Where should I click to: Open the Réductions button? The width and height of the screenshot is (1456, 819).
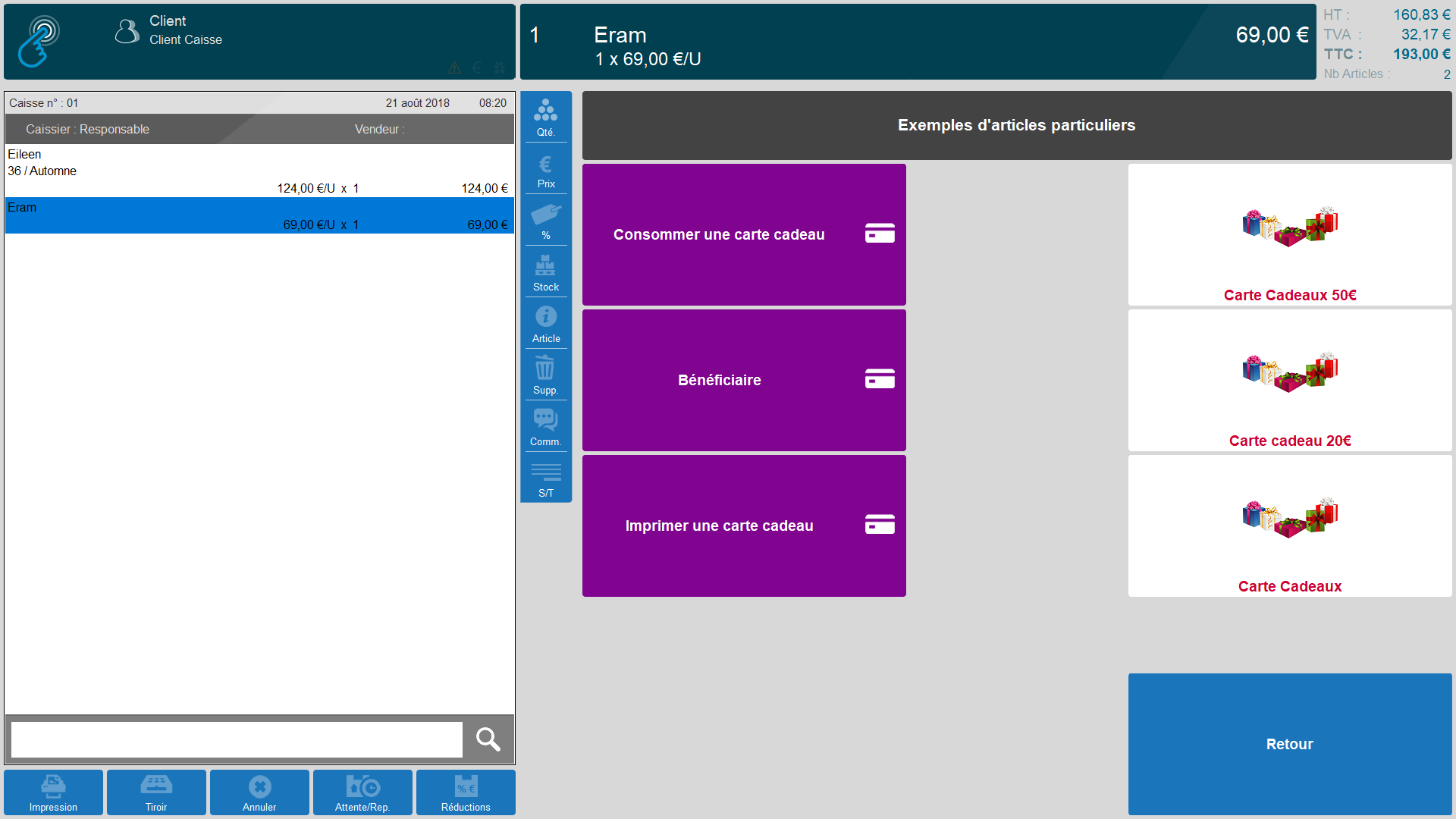(x=466, y=792)
